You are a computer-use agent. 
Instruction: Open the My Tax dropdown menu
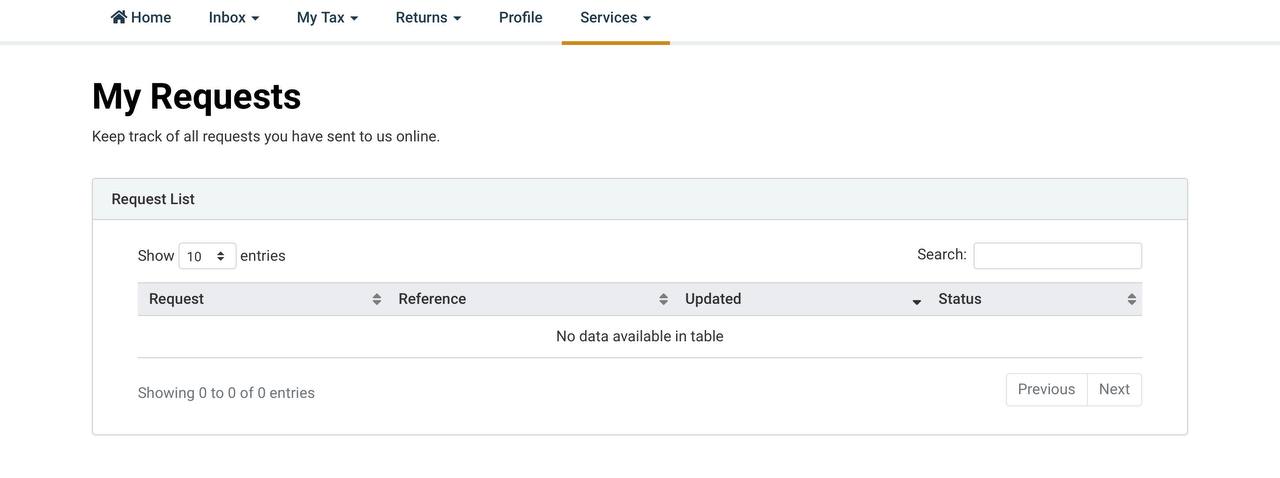point(327,17)
